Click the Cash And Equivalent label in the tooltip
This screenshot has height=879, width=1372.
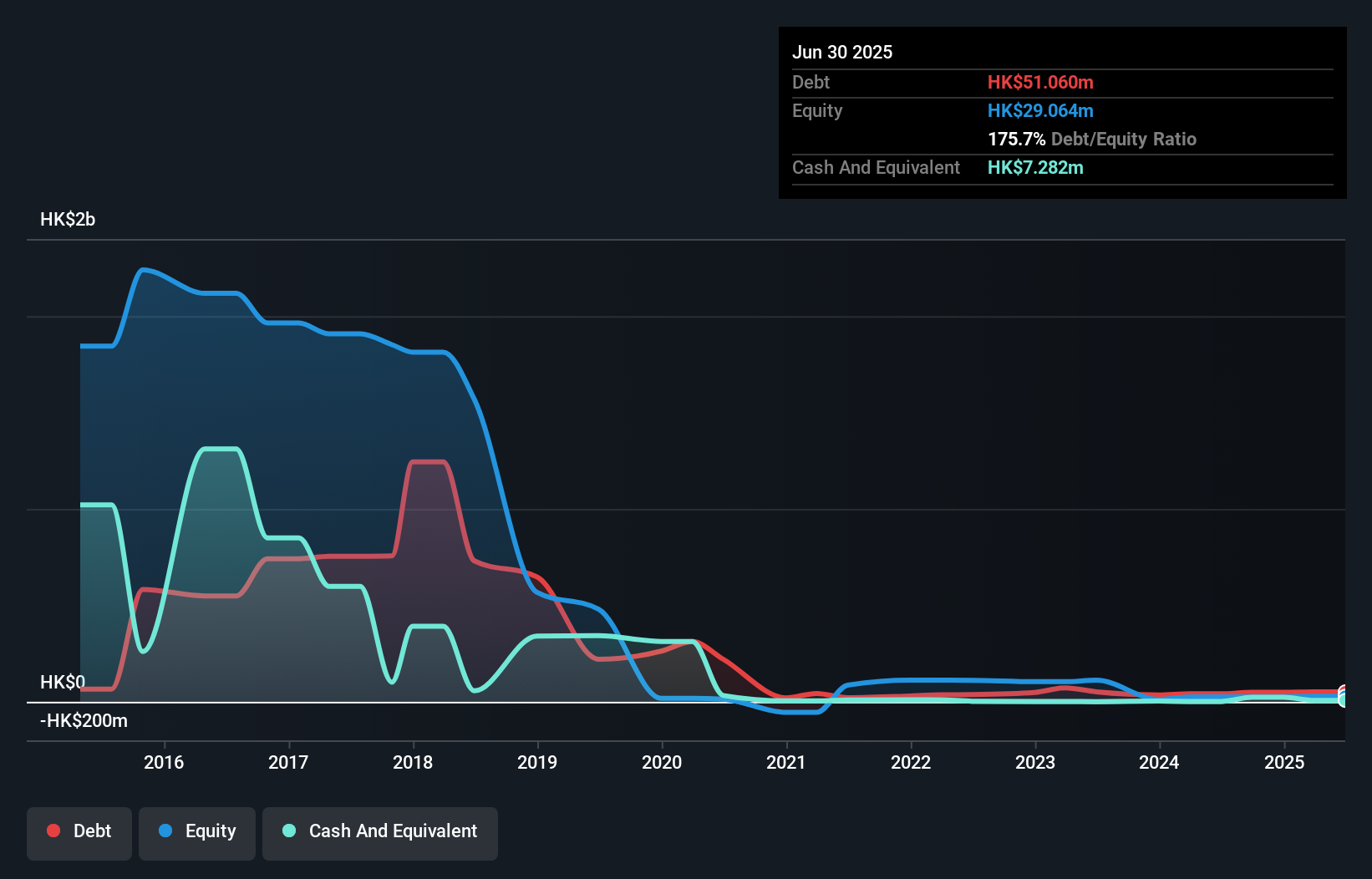876,167
